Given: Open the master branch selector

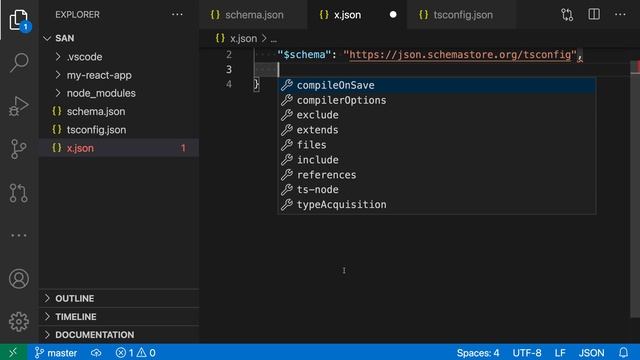Looking at the screenshot, I should coord(56,353).
